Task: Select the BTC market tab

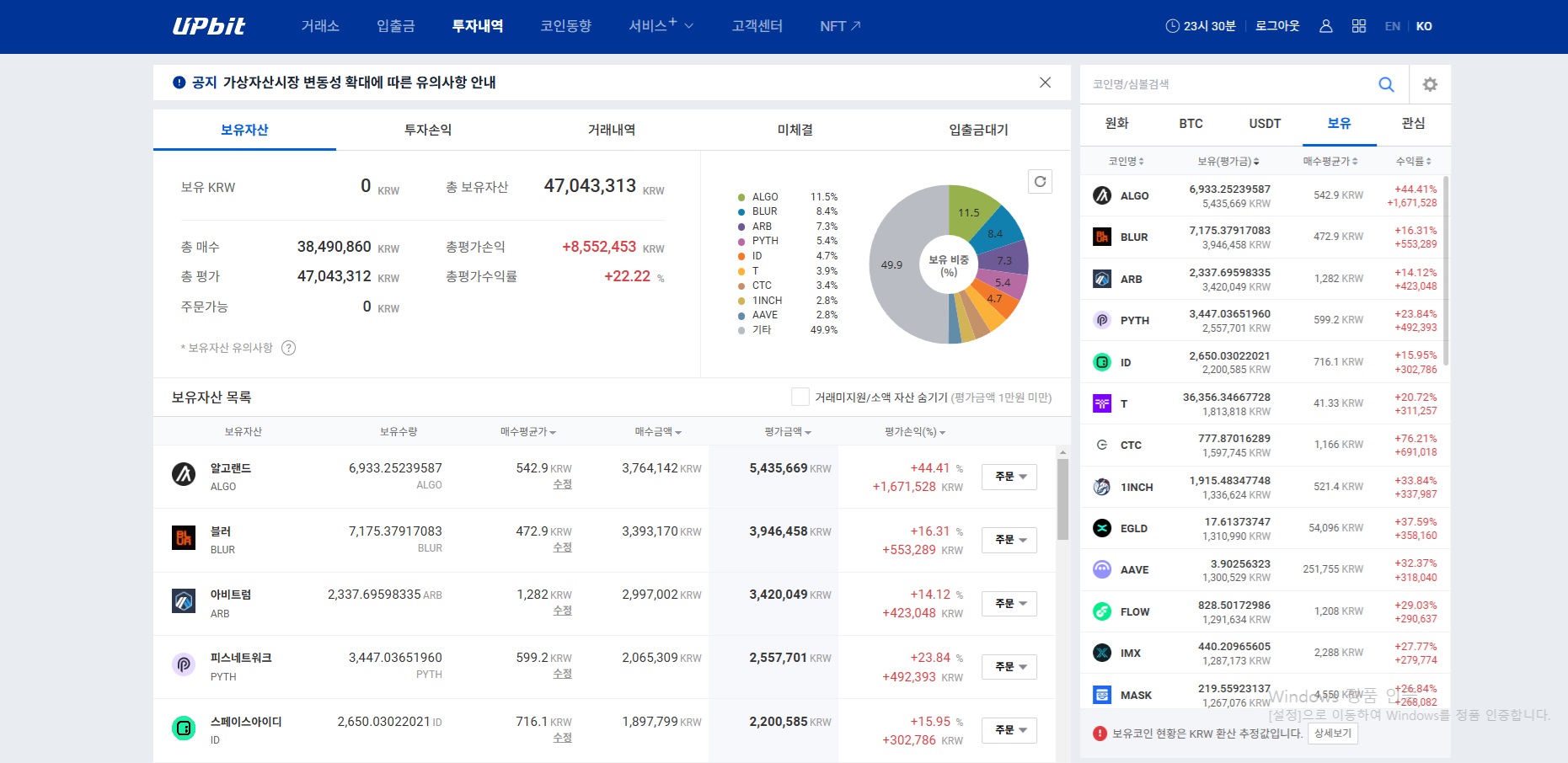Action: tap(1191, 124)
